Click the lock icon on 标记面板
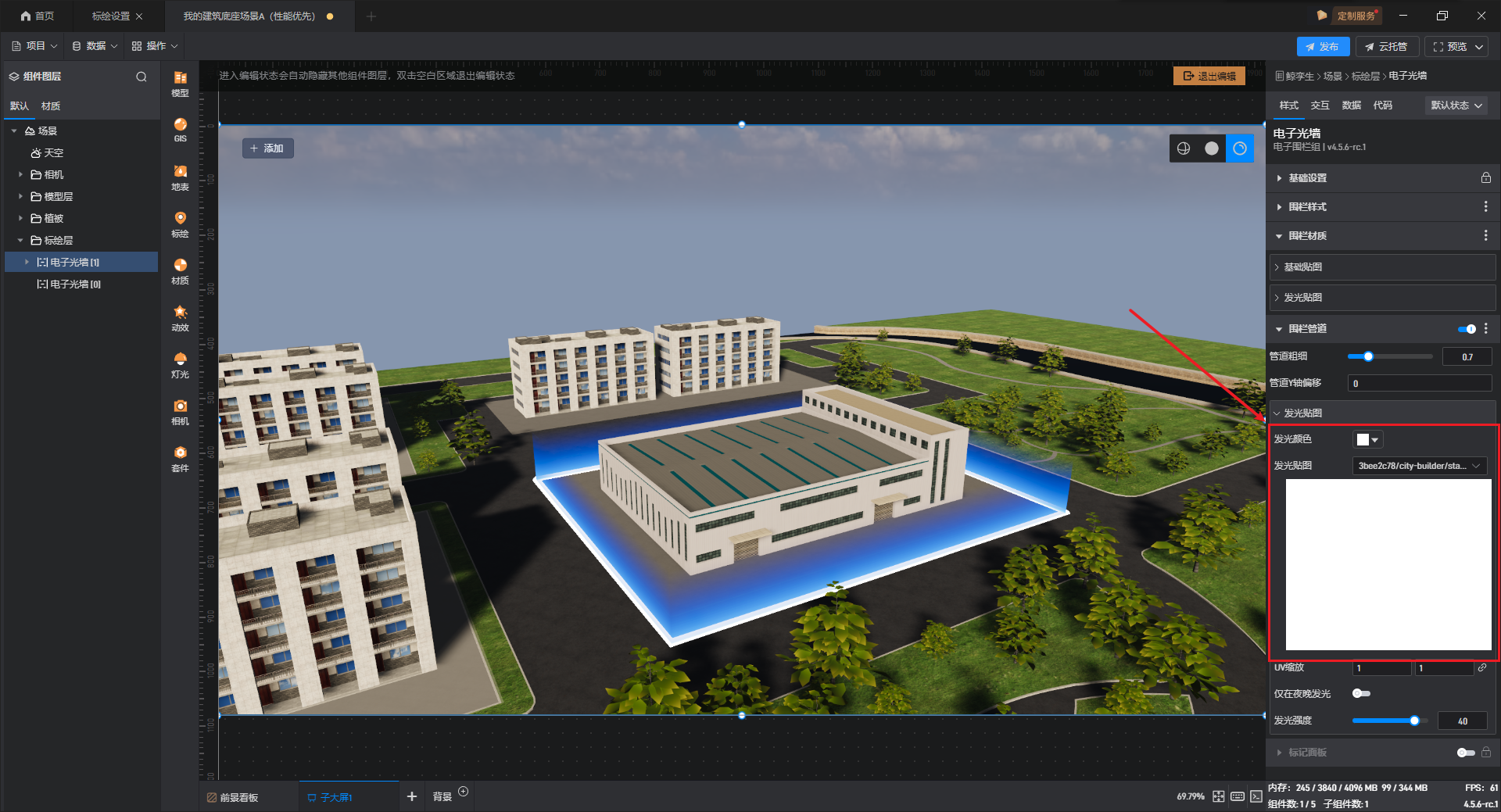 tap(1486, 753)
